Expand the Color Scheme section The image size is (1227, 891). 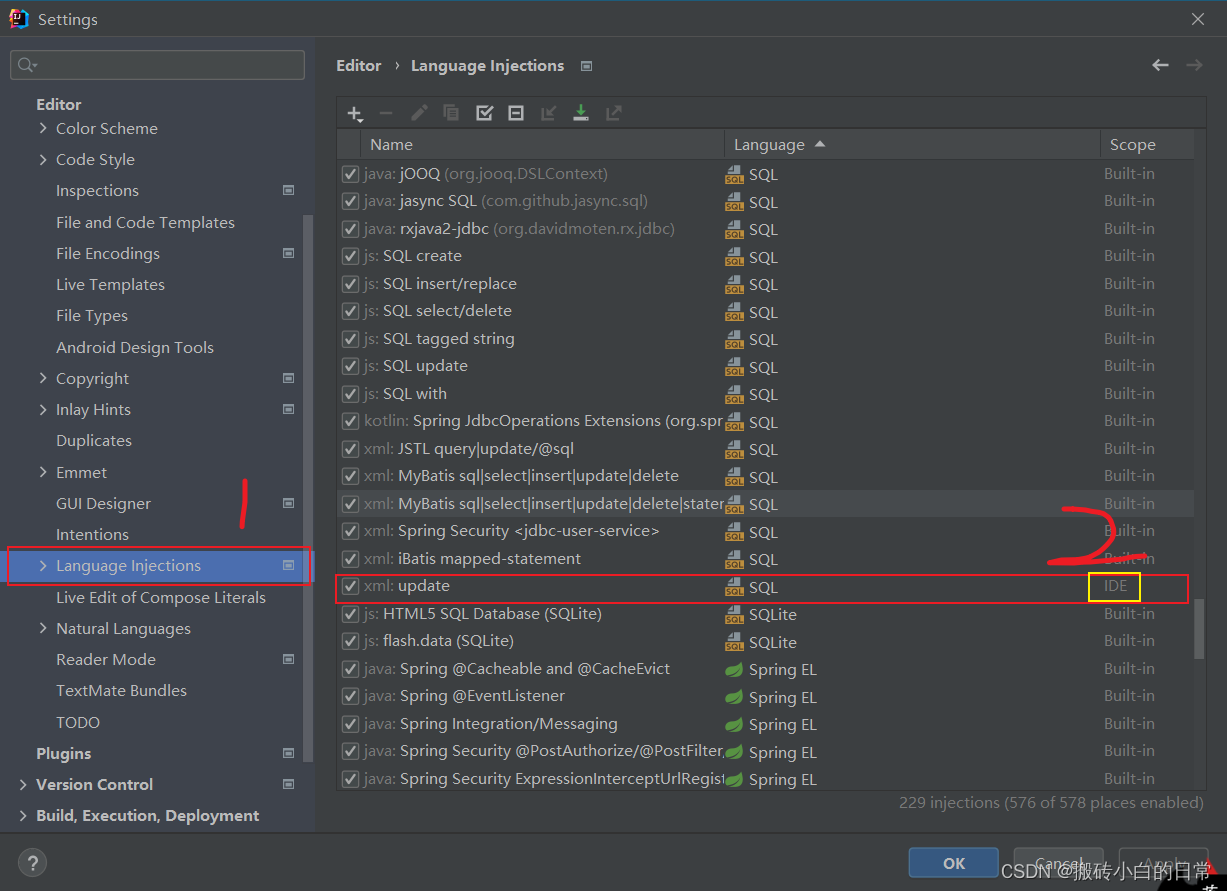(42, 128)
